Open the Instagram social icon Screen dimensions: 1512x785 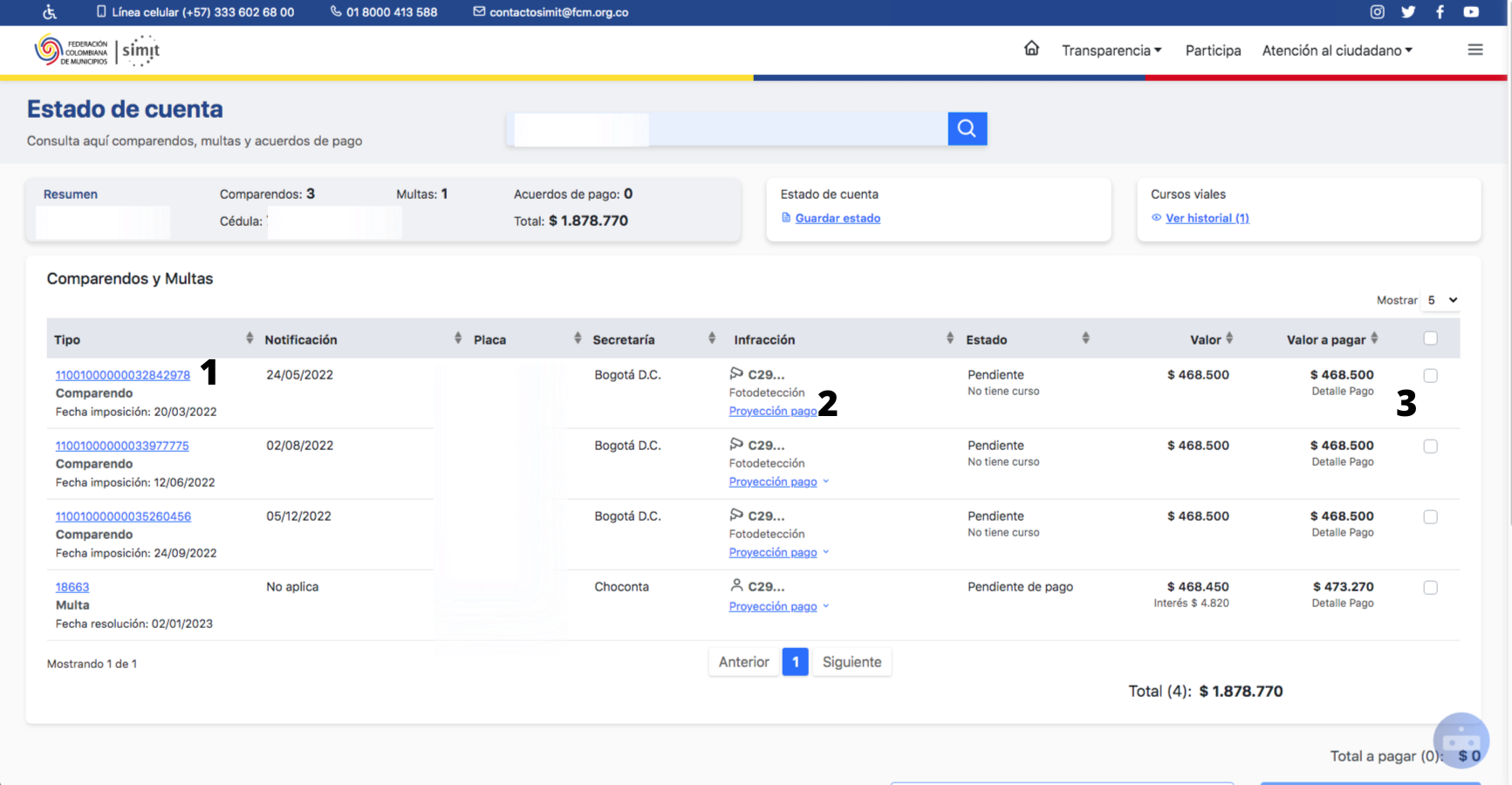click(x=1377, y=12)
